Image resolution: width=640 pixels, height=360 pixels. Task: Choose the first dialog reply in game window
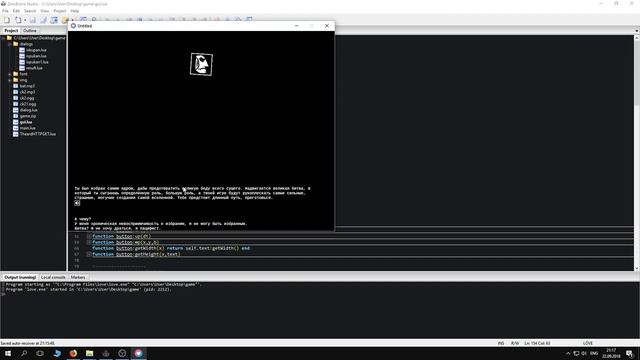point(83,219)
